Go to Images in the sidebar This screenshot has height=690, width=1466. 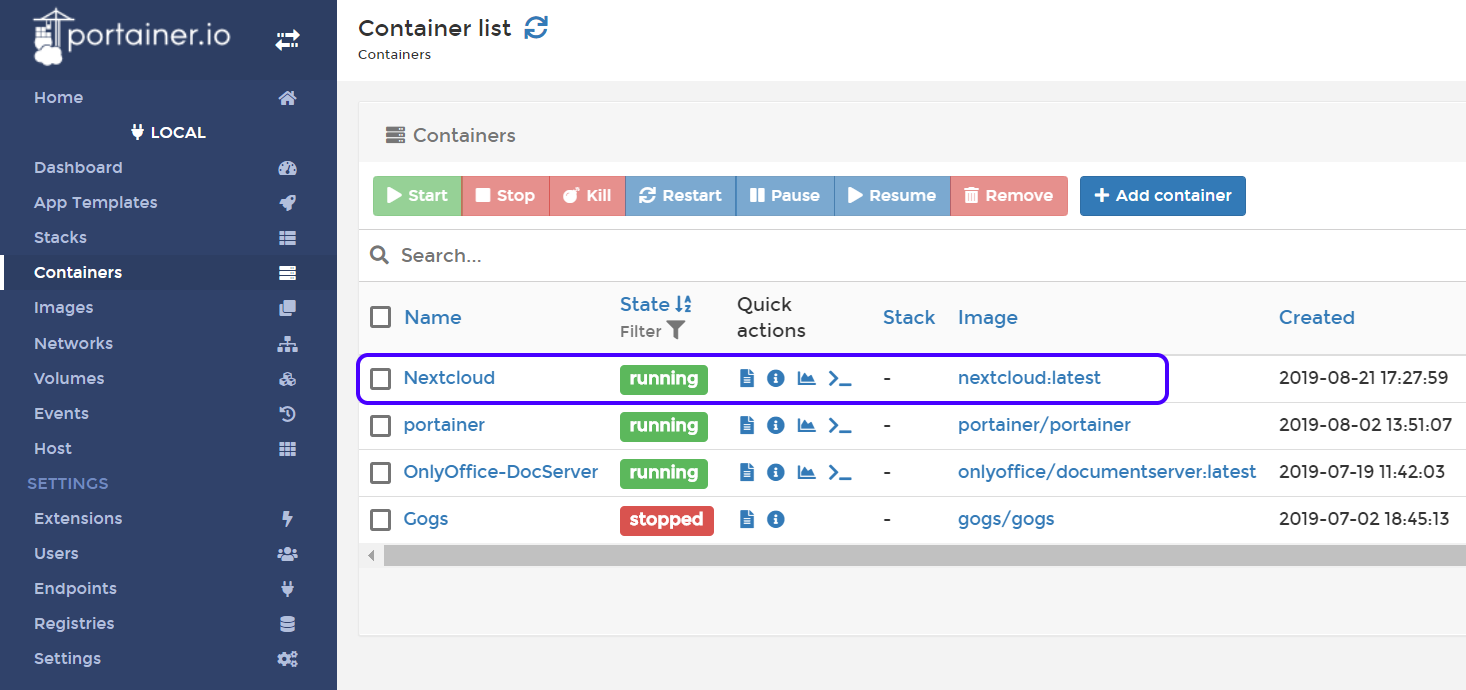[x=64, y=308]
